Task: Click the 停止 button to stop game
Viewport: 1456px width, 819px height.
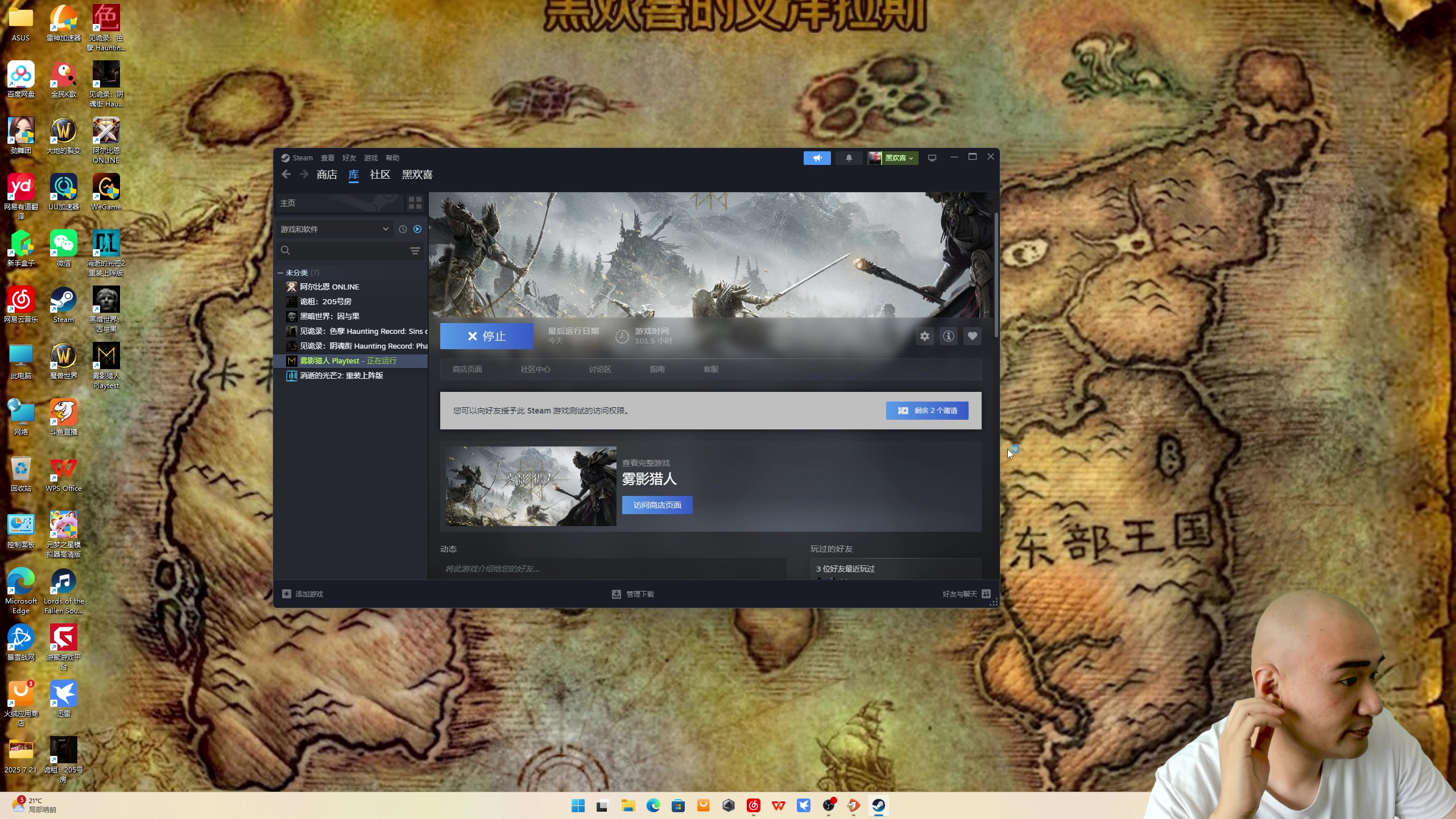Action: 487,336
